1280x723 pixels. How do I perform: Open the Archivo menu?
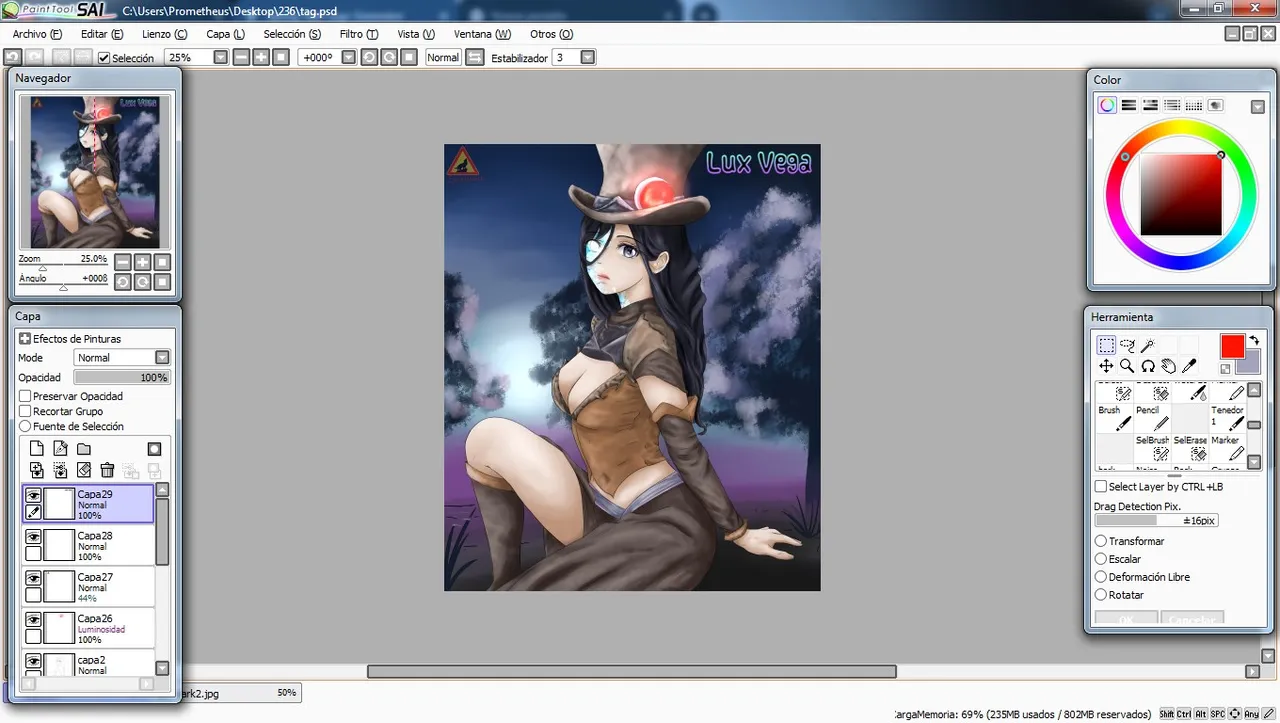tap(37, 34)
